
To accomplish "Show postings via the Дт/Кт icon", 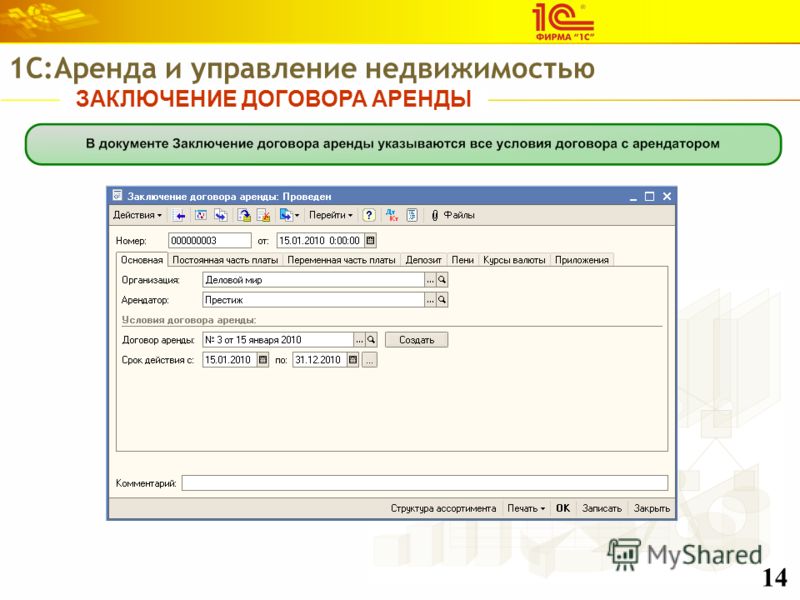I will (391, 215).
